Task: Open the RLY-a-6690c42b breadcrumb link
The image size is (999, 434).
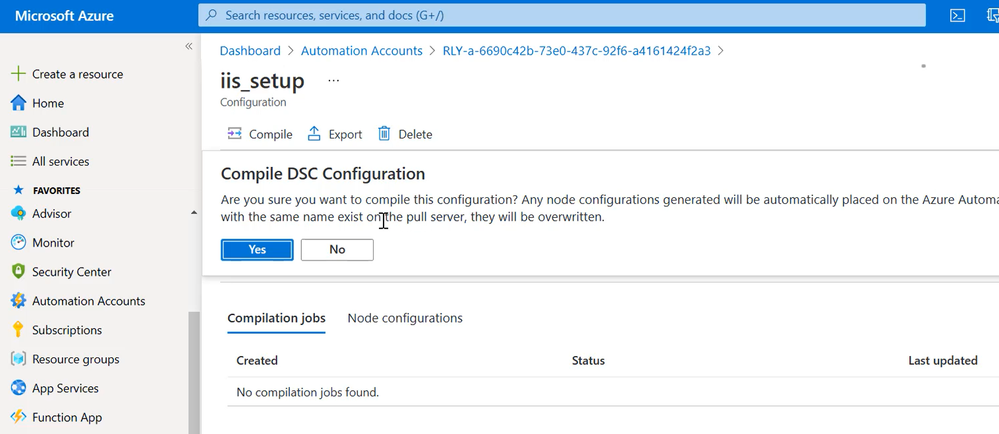Action: click(x=577, y=51)
